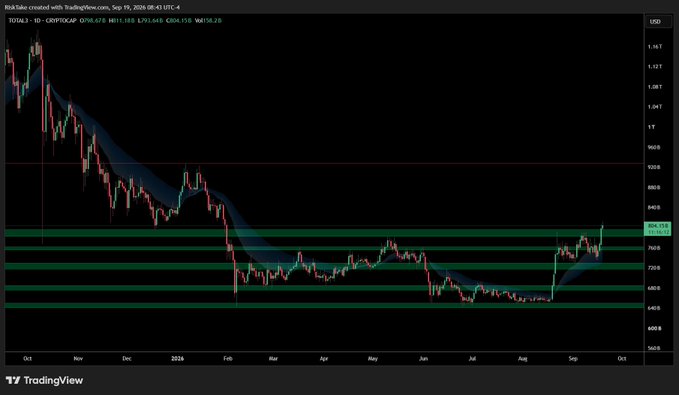The width and height of the screenshot is (679, 395).
Task: Select the volume value Vol158.2B
Action: click(x=208, y=20)
